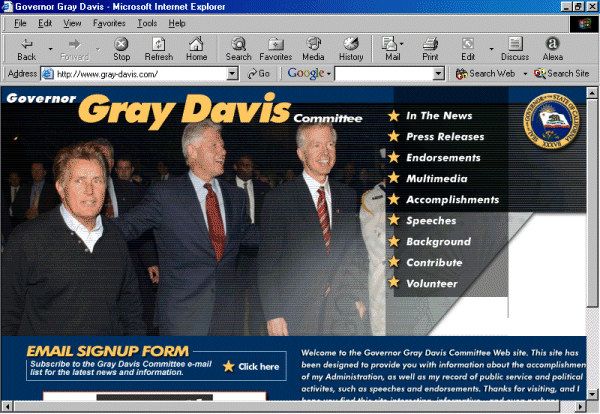Open the Press Releases link
The width and height of the screenshot is (600, 414).
click(445, 137)
